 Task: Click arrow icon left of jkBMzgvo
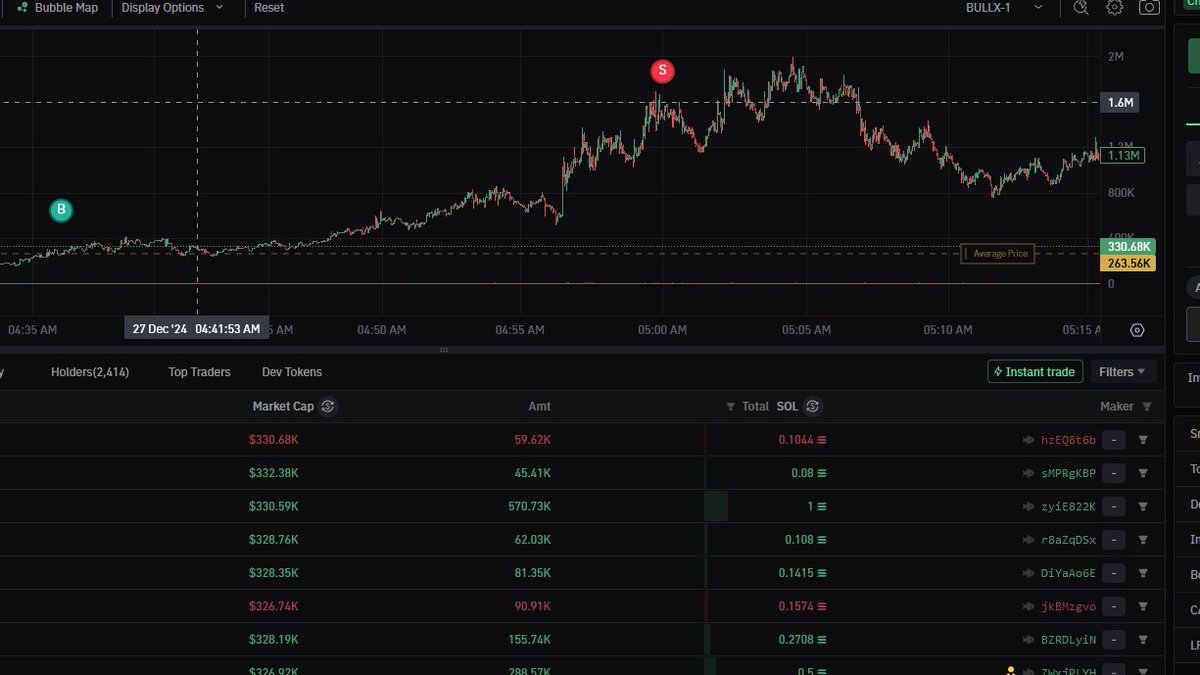pyautogui.click(x=1028, y=607)
